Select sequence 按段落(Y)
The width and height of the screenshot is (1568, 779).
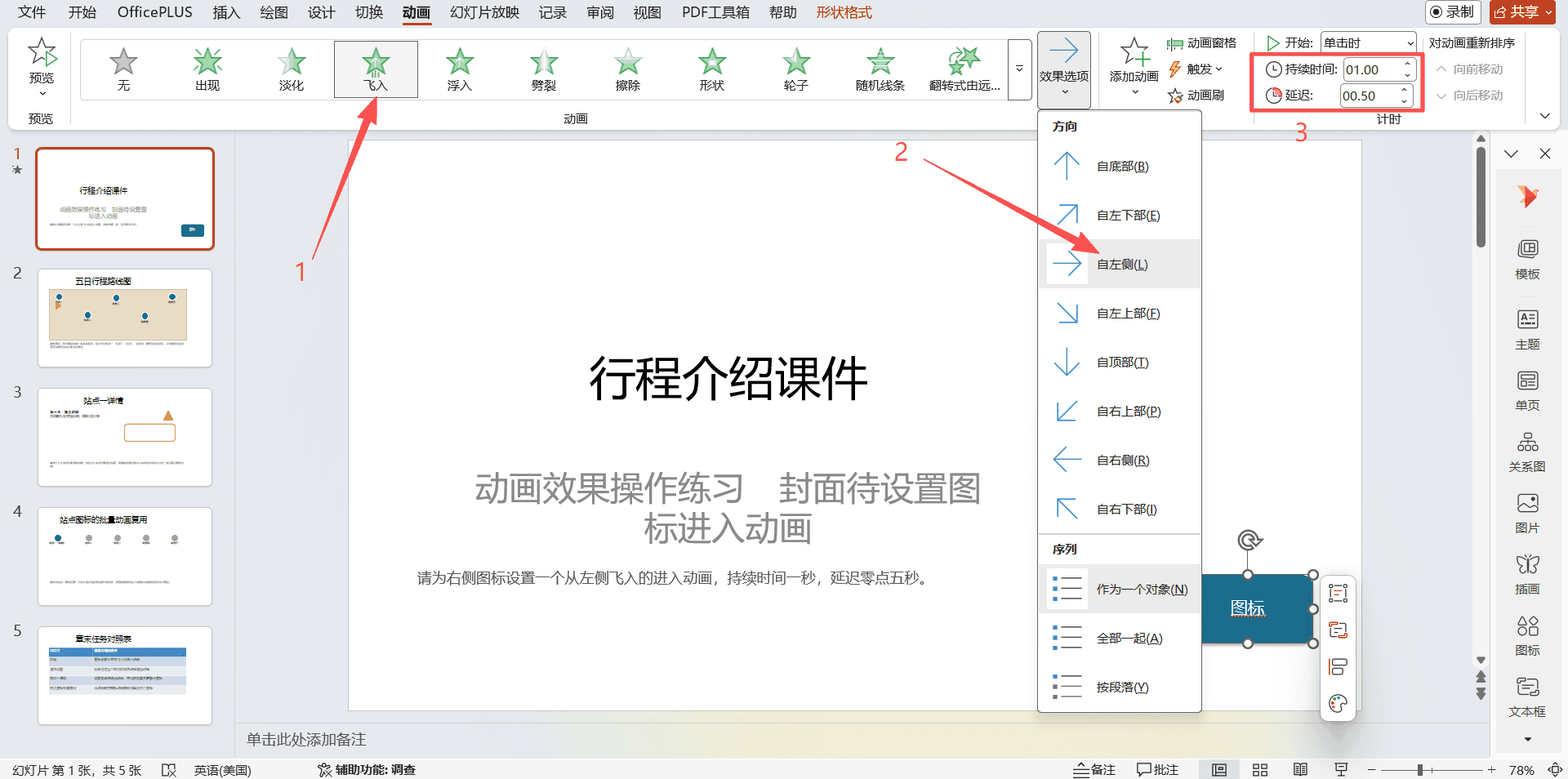pos(1120,688)
